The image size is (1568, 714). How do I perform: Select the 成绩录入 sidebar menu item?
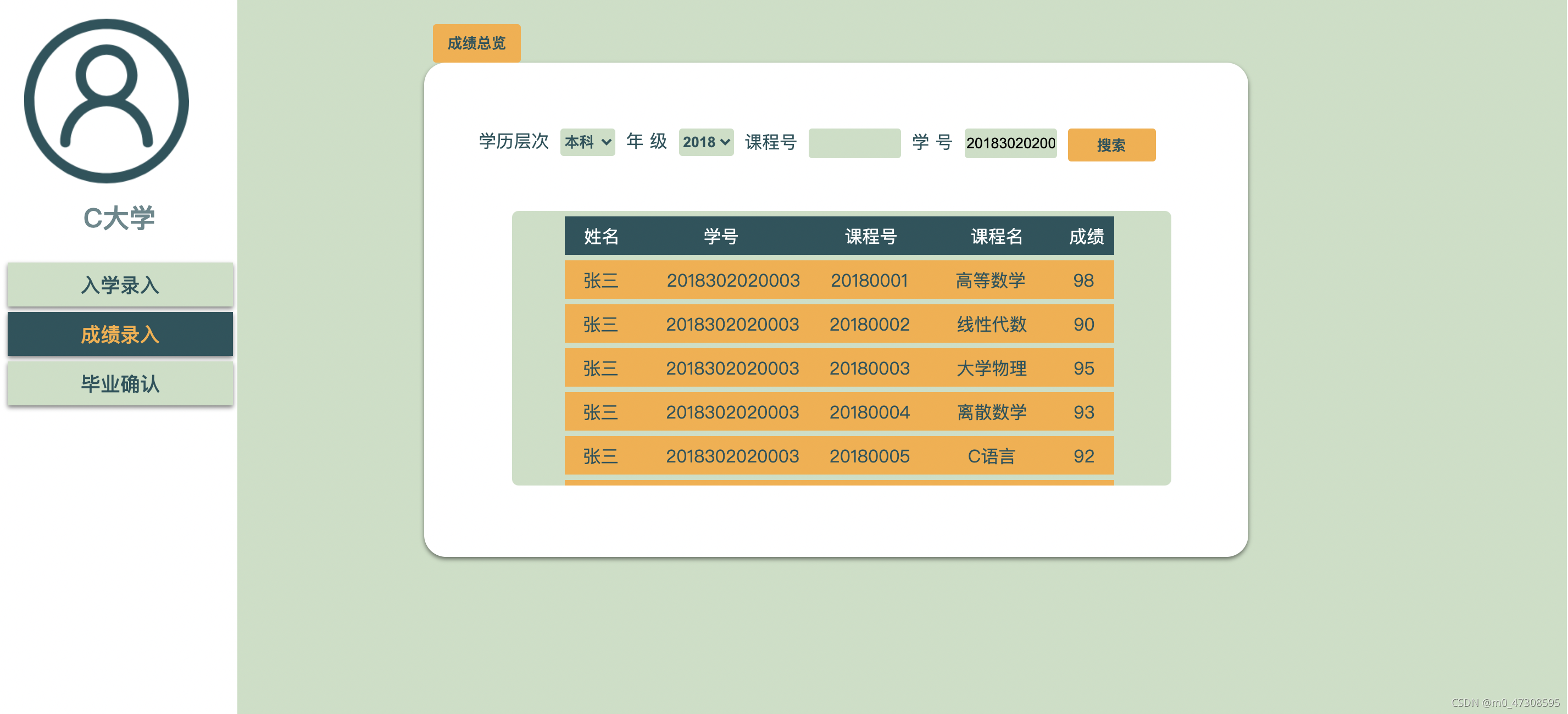pyautogui.click(x=120, y=334)
